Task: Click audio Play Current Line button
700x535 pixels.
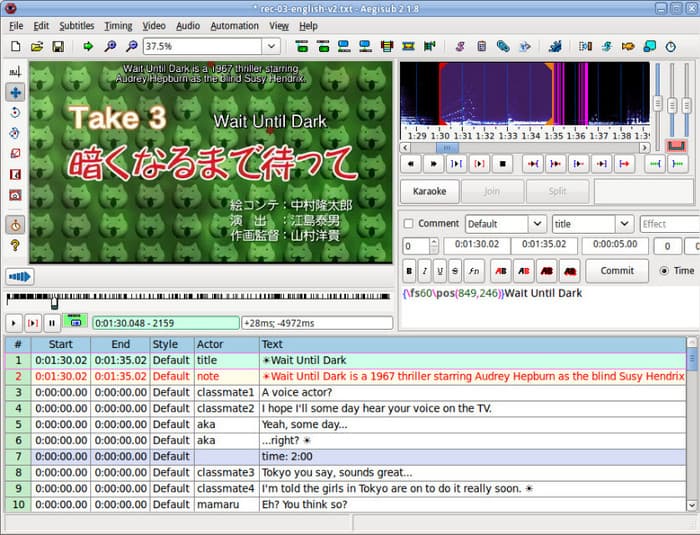Action: click(x=479, y=164)
